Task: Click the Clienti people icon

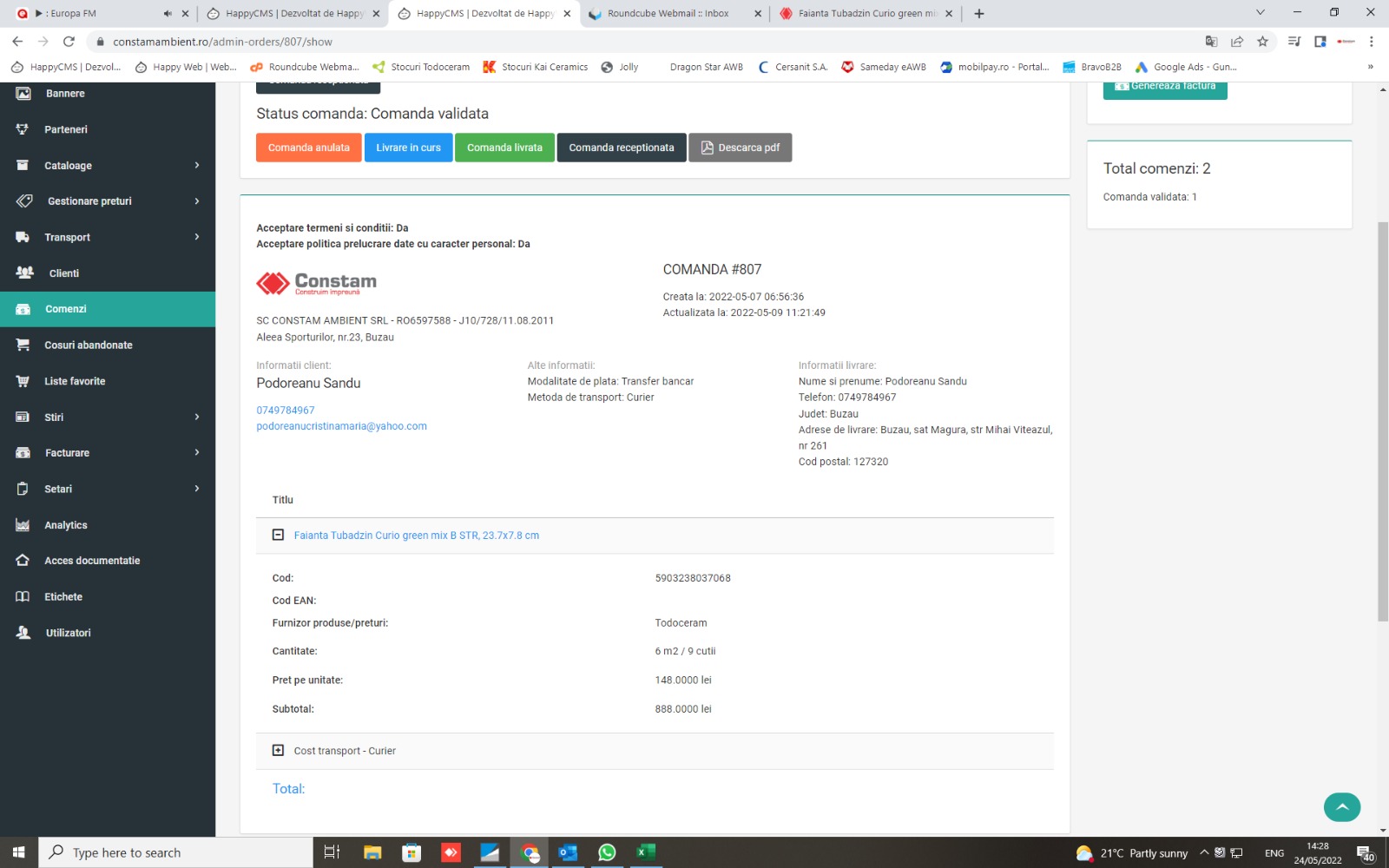Action: [x=24, y=273]
